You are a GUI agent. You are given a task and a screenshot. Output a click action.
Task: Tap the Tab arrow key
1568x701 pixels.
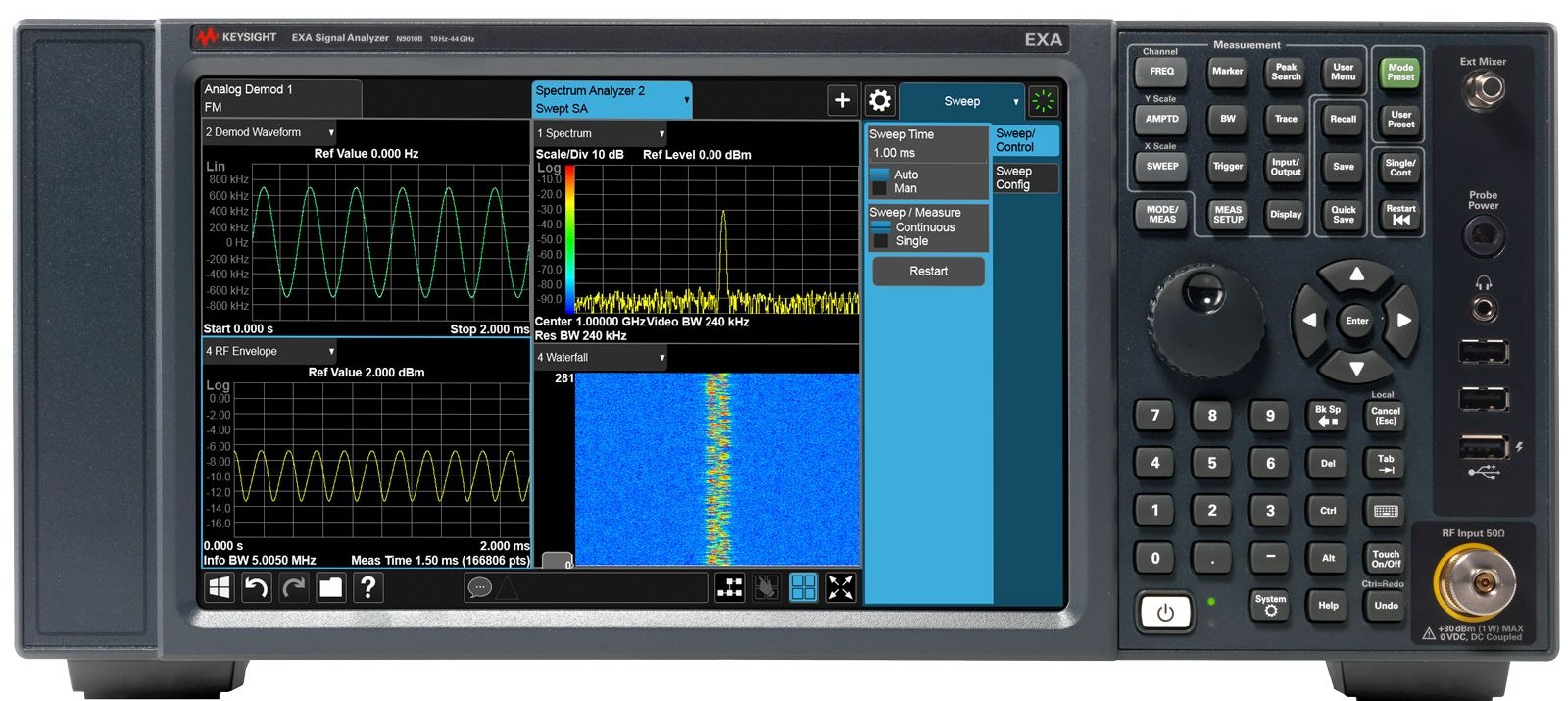click(1386, 463)
